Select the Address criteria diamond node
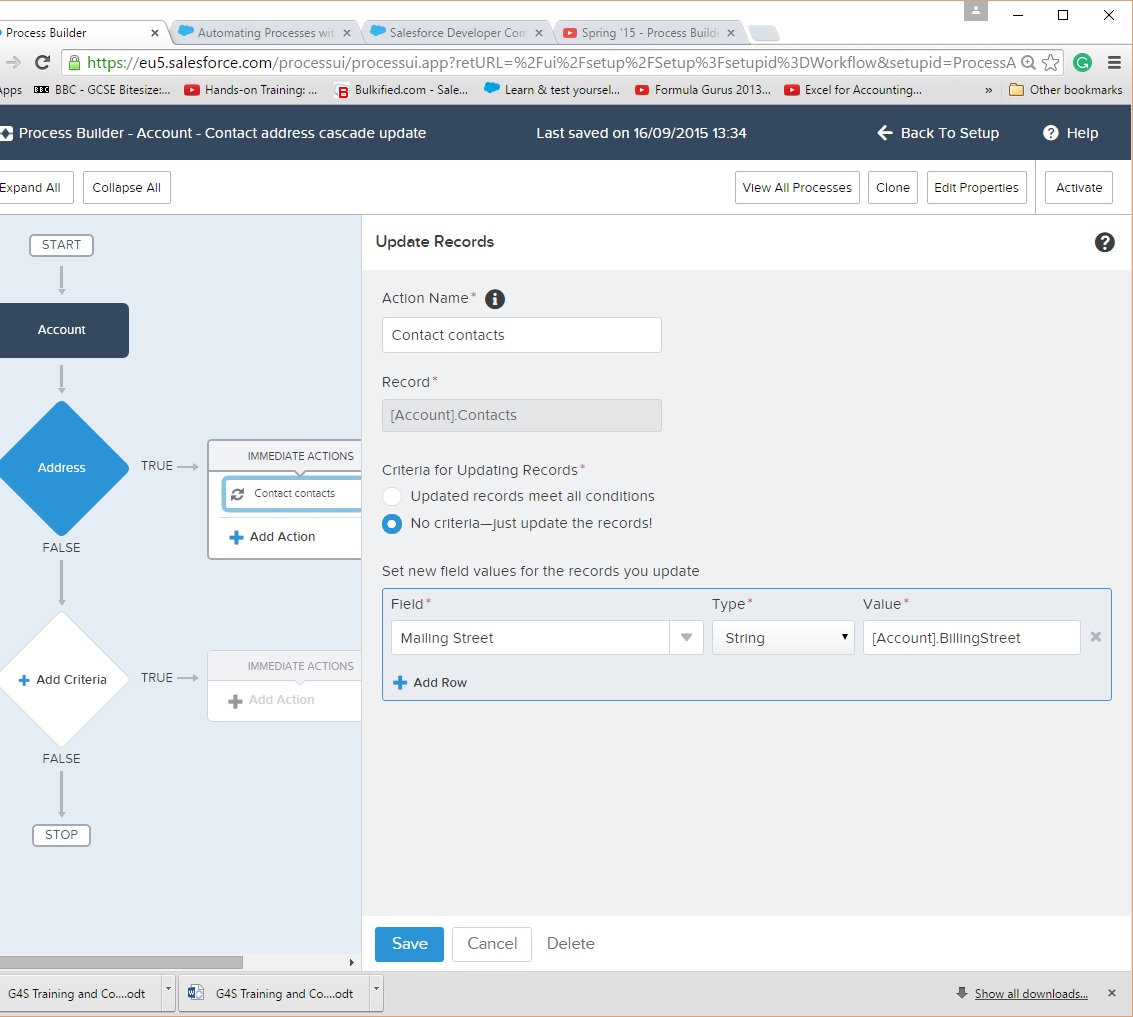This screenshot has height=1017, width=1133. [x=61, y=468]
